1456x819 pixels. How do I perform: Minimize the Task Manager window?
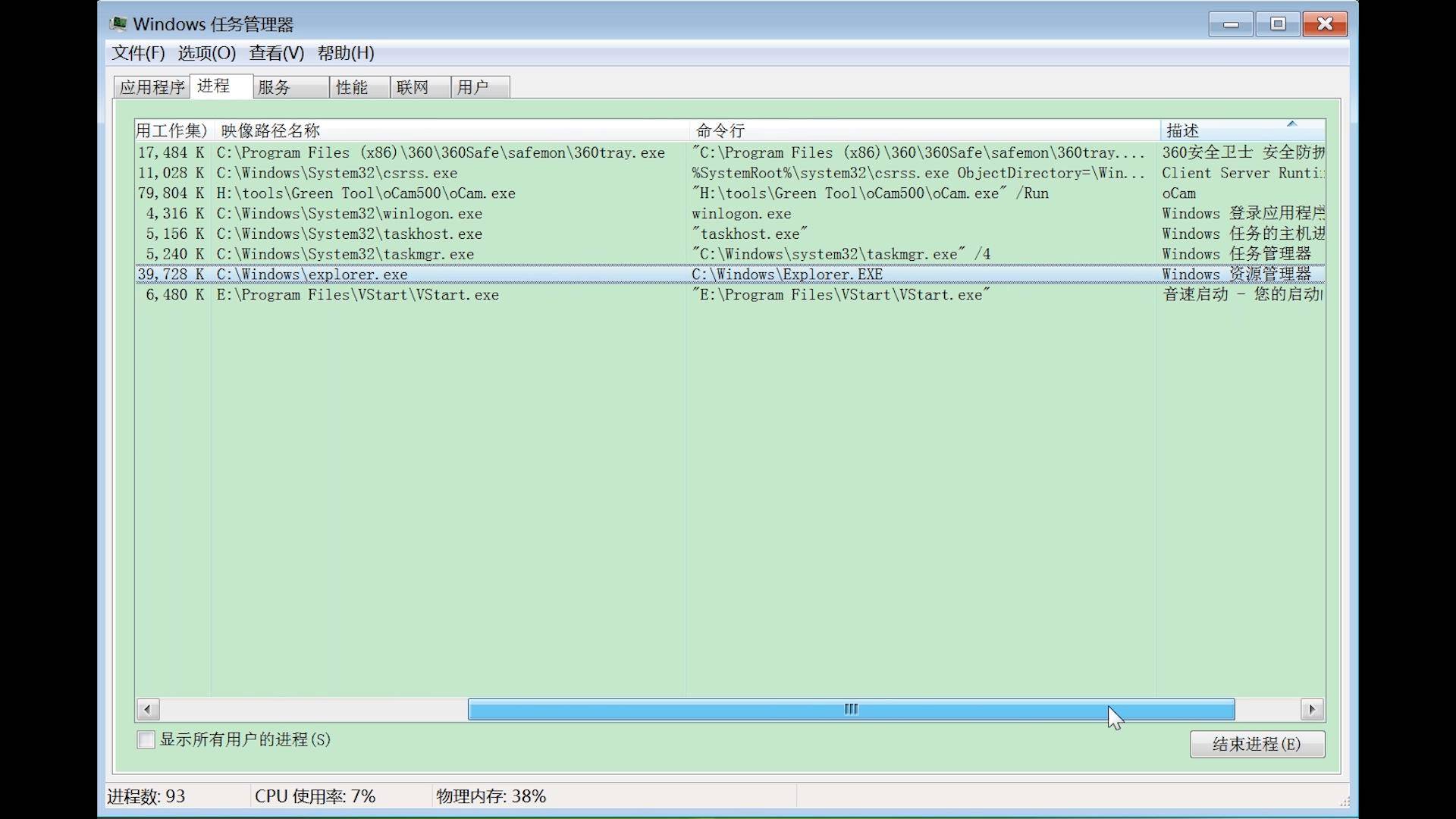click(x=1230, y=24)
